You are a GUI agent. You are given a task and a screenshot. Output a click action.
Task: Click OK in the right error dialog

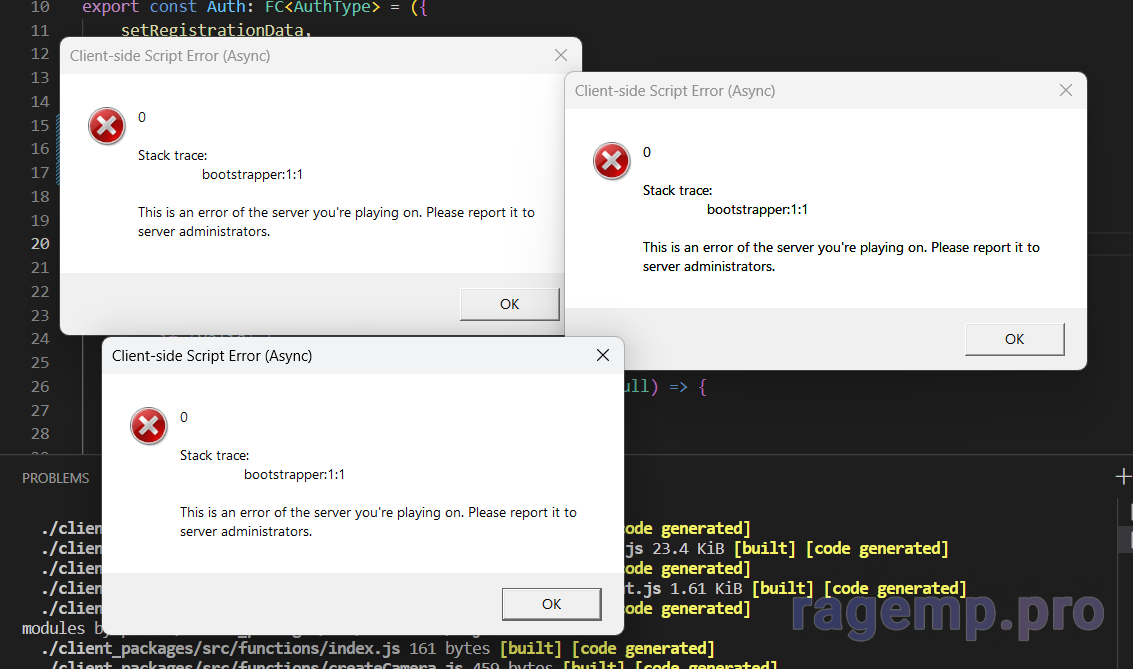(x=1014, y=339)
